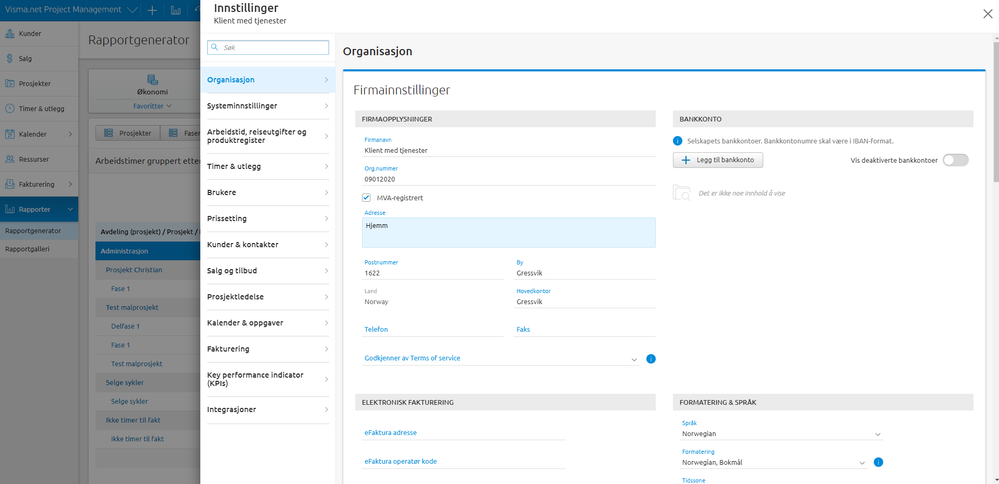Screen dimensions: 999x484
Task: Go to Integrasjoner settings
Action: [x=268, y=408]
